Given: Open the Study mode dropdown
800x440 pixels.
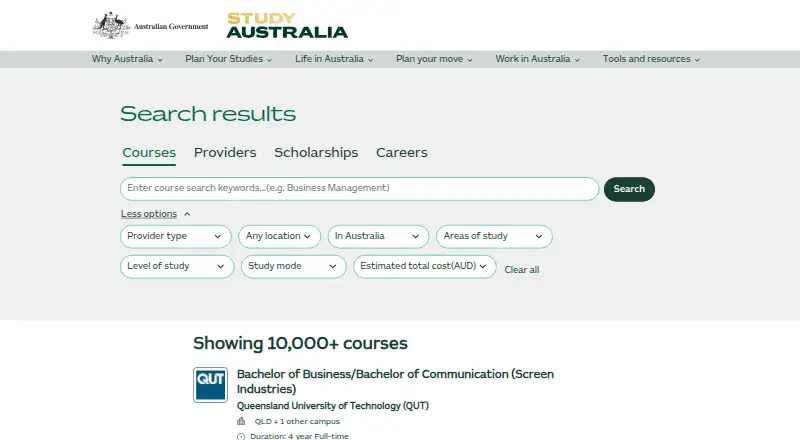Looking at the screenshot, I should [x=293, y=266].
